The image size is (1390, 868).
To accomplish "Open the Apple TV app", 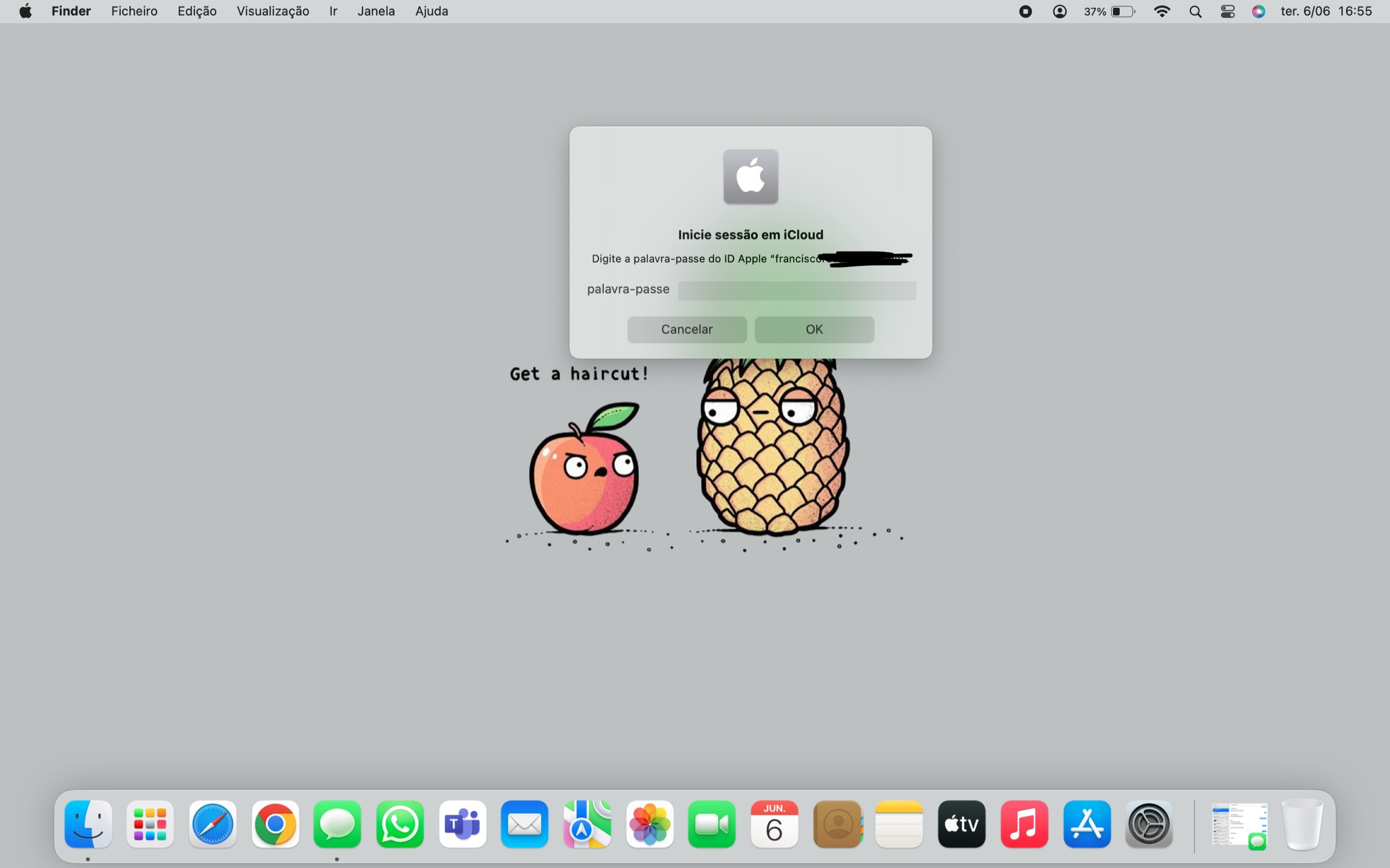I will coord(962,824).
